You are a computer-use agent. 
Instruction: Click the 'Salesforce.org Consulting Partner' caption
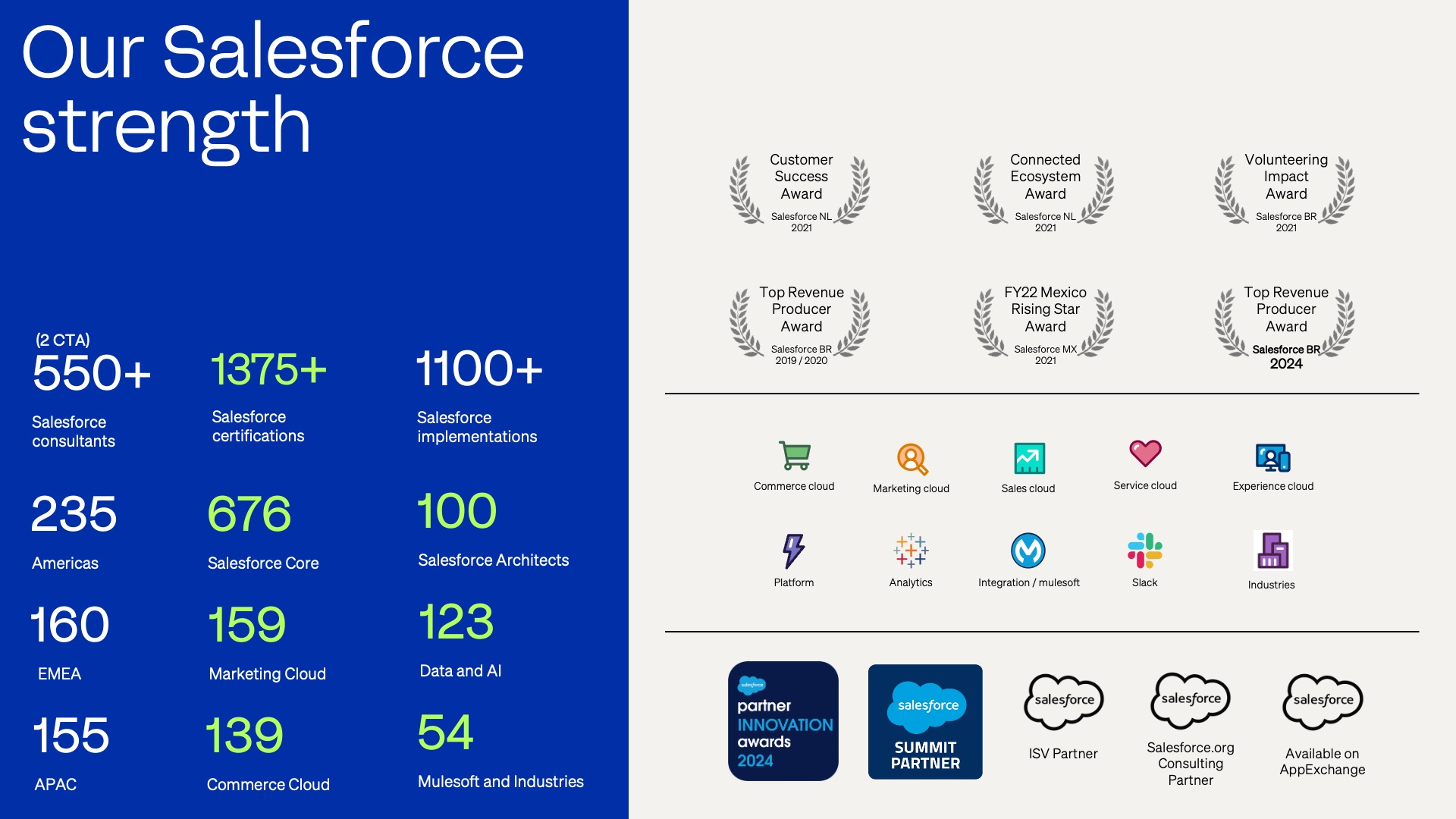pyautogui.click(x=1191, y=764)
